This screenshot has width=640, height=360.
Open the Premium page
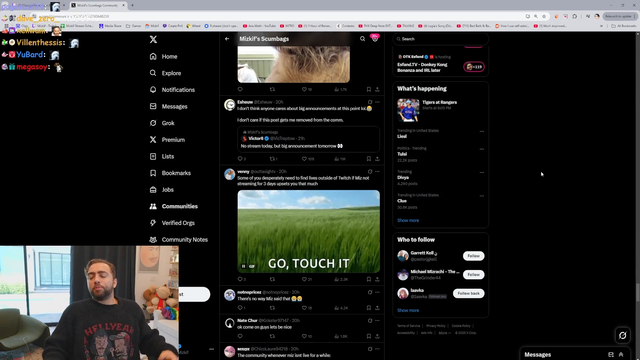tap(167, 140)
